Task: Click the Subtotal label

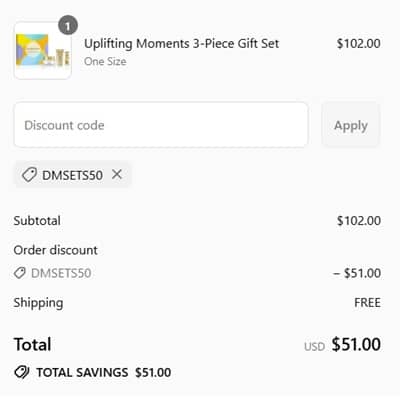Action: click(37, 221)
